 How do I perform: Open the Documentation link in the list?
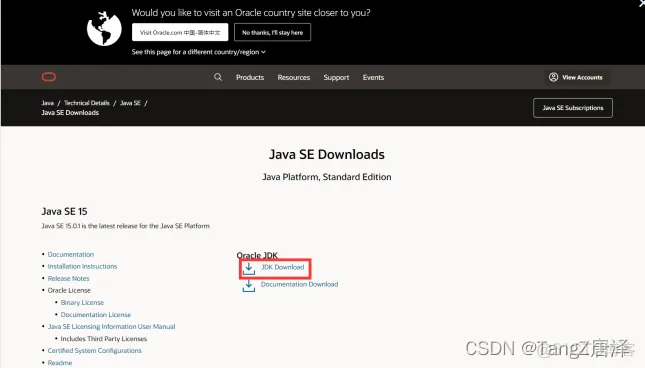click(71, 254)
